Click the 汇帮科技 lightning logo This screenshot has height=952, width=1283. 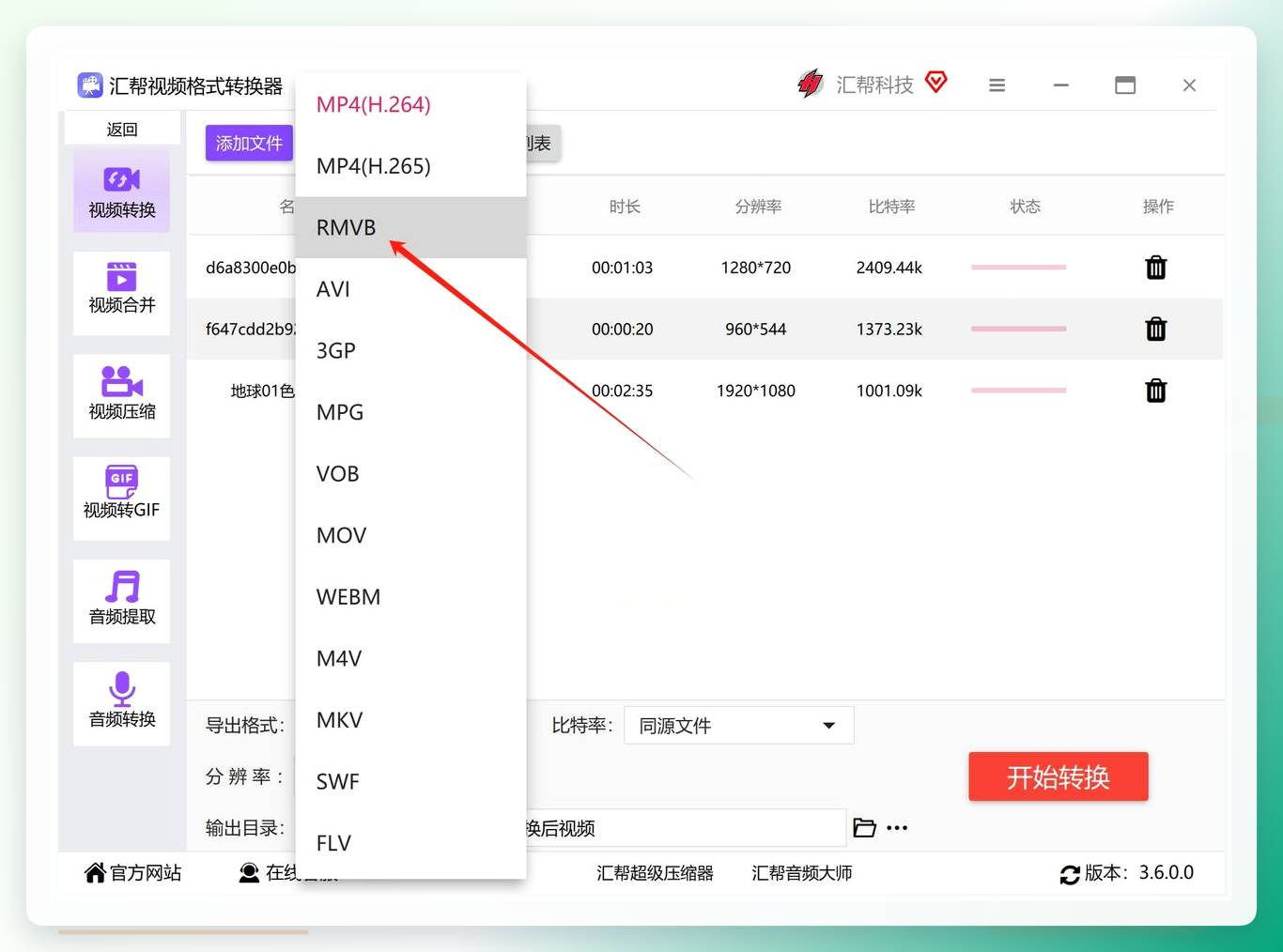(810, 84)
